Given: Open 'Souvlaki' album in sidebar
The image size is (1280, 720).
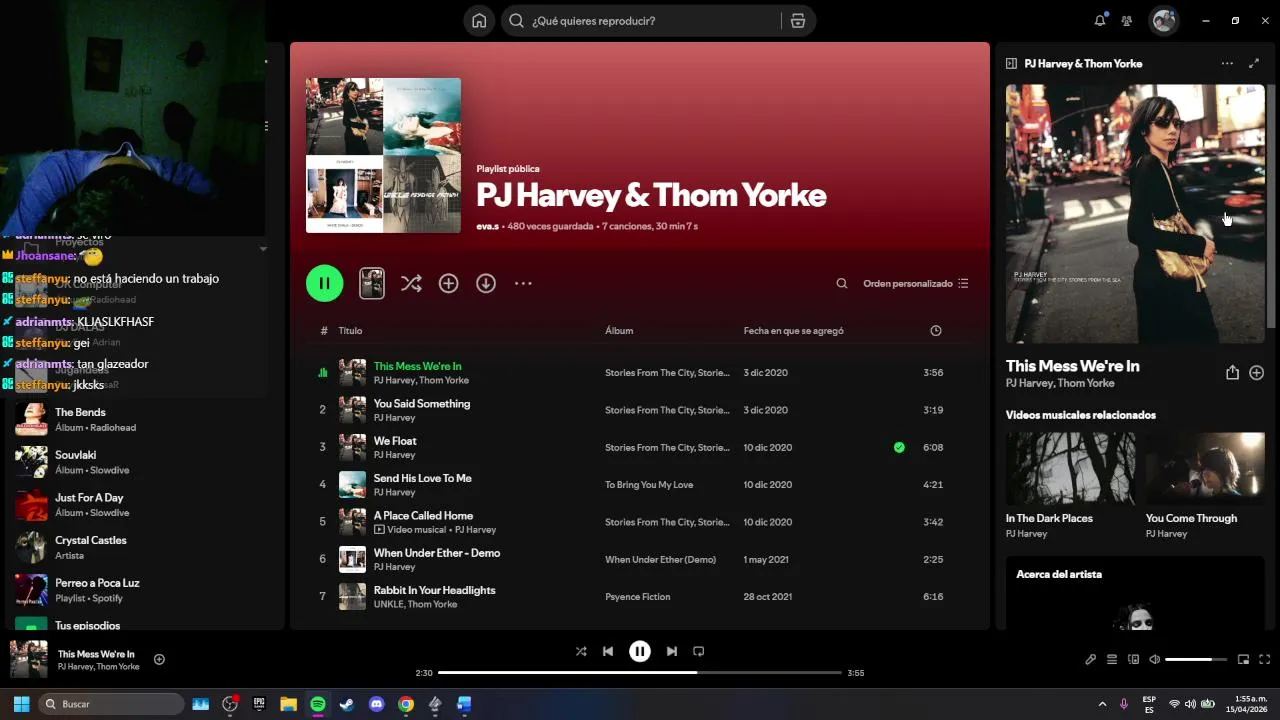Looking at the screenshot, I should click(x=143, y=462).
